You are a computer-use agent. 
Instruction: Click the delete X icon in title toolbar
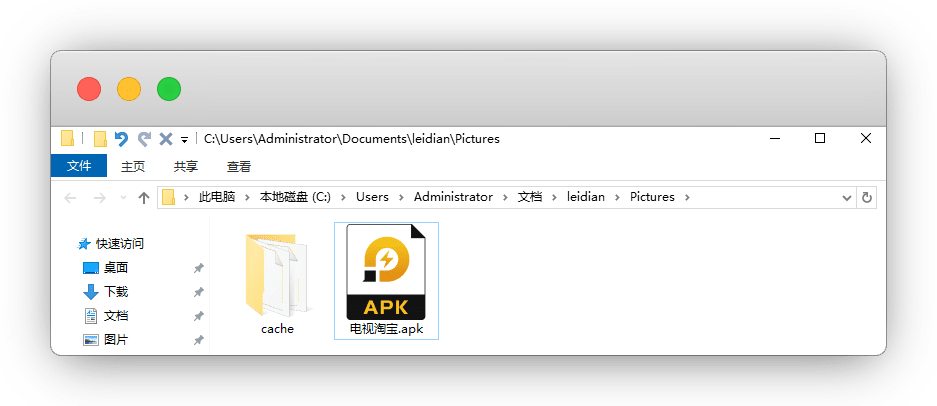click(166, 139)
